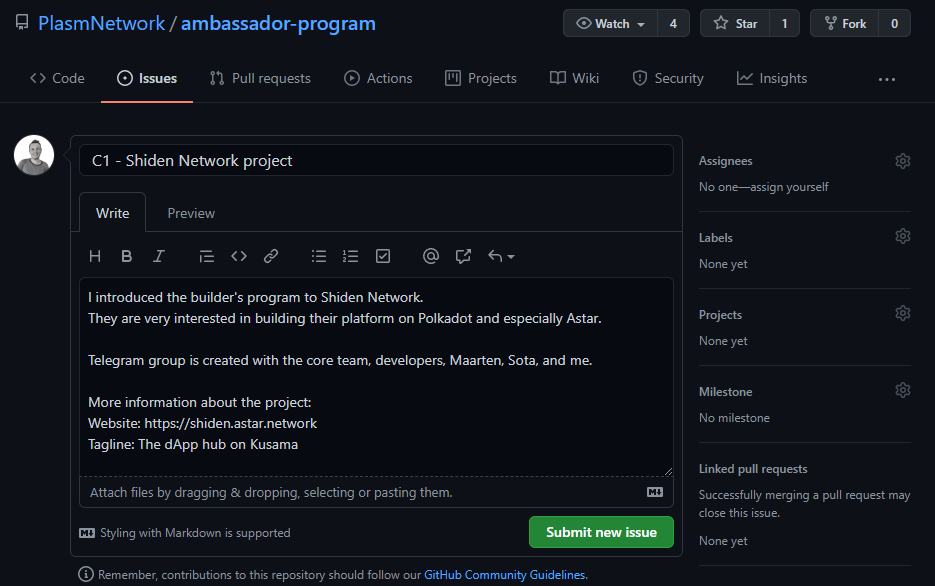The height and width of the screenshot is (586, 935).
Task: Open ambassador-program repository link
Action: click(278, 23)
